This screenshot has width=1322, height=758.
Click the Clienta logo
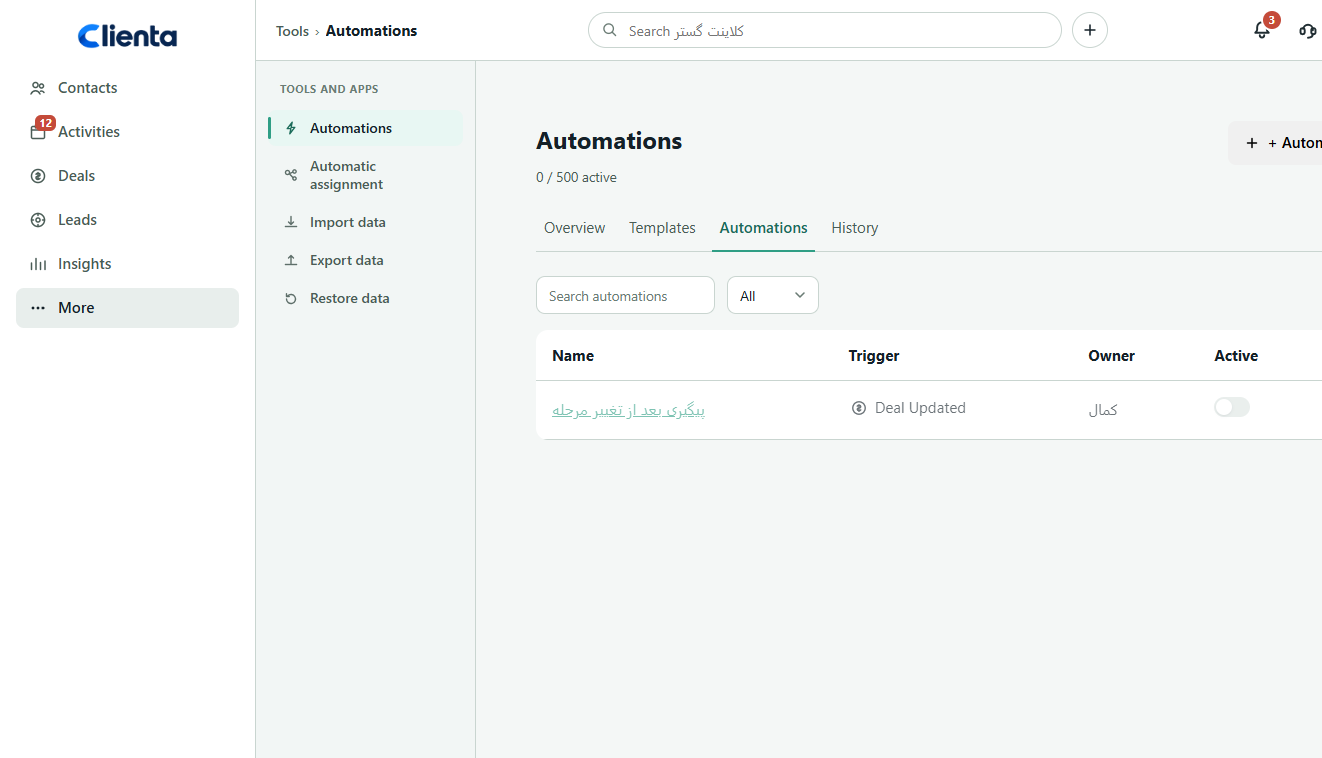tap(127, 37)
